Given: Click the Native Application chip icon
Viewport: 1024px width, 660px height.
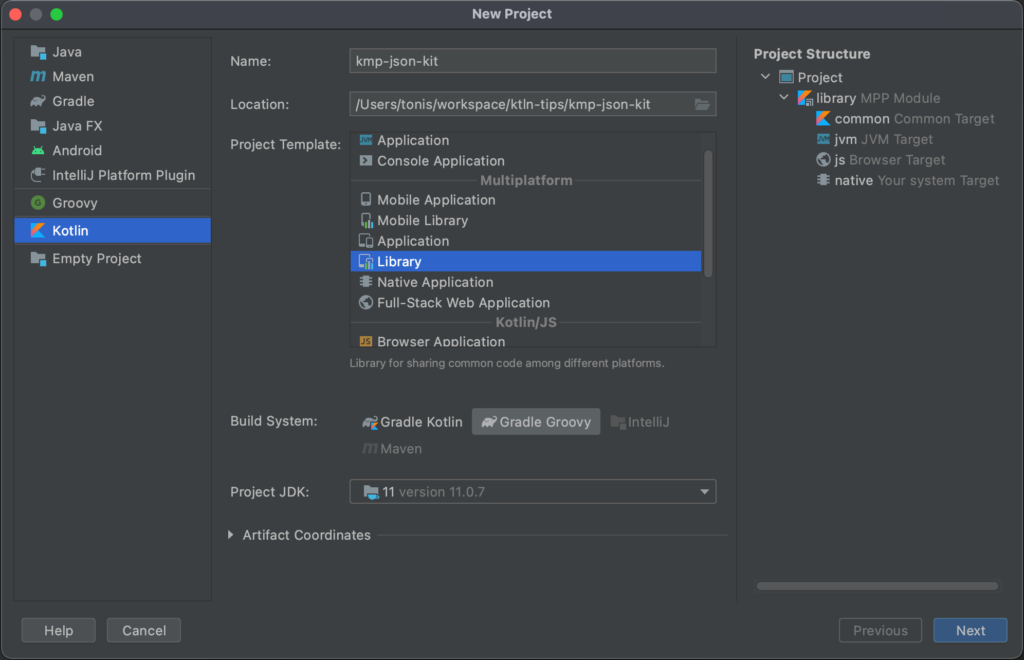Looking at the screenshot, I should (366, 282).
